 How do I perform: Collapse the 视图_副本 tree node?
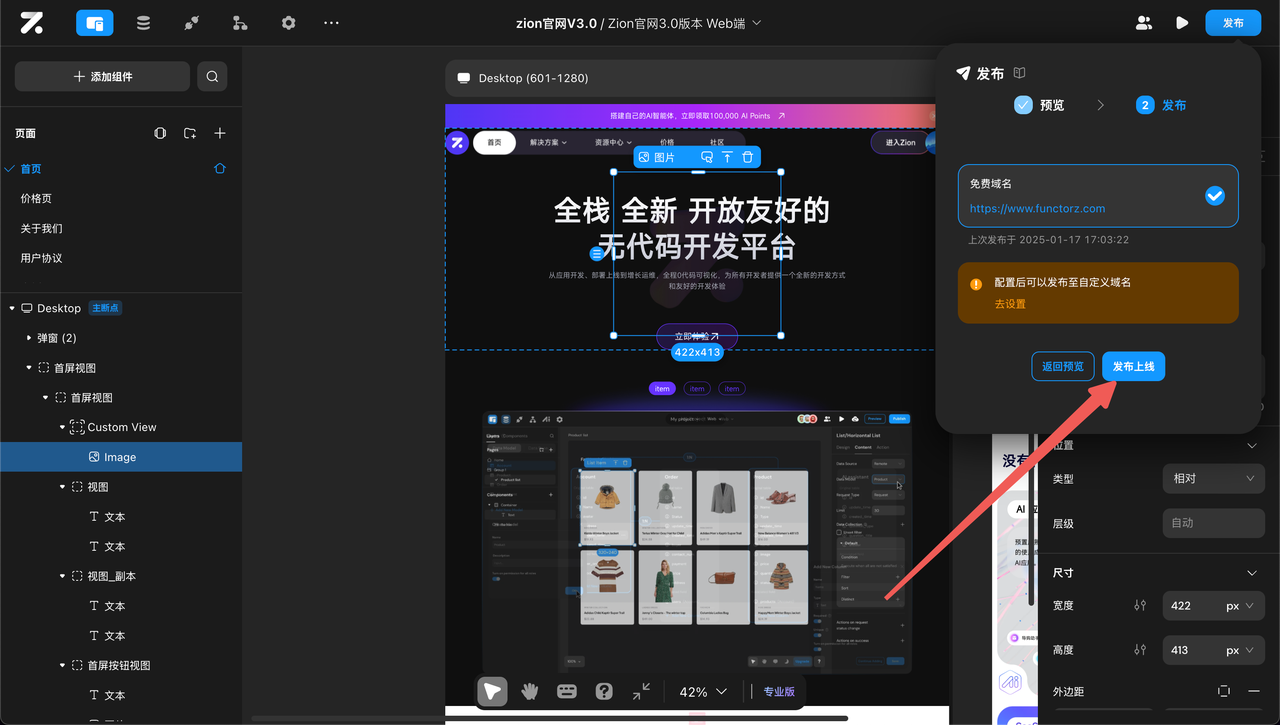point(62,576)
